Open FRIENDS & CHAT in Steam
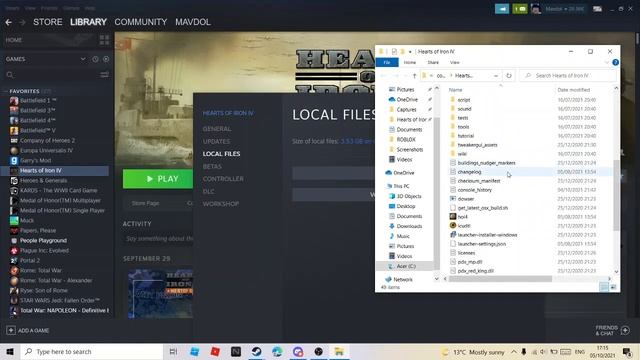640x360 pixels. (612, 330)
